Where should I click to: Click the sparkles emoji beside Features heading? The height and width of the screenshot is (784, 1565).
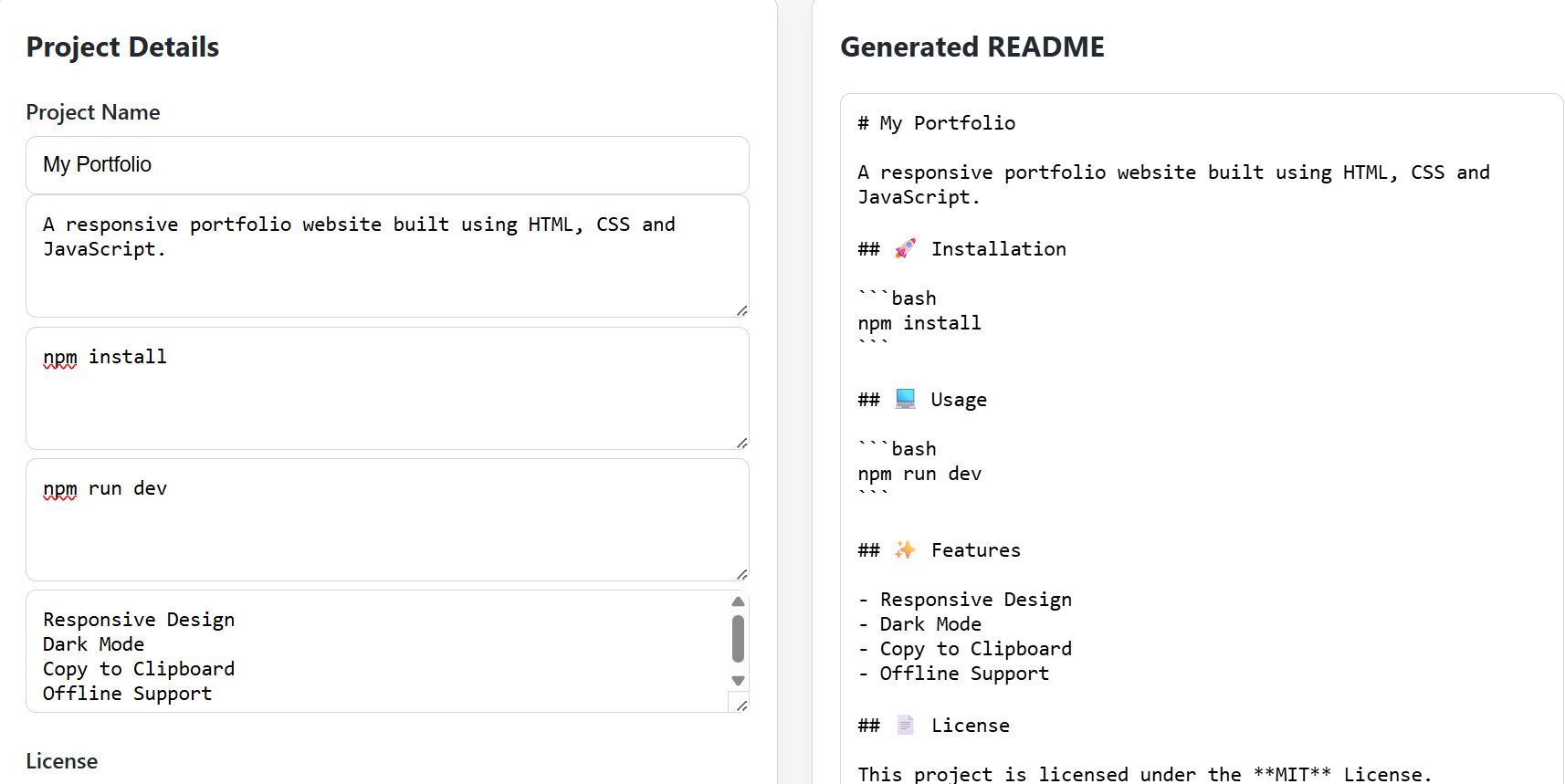click(x=905, y=549)
